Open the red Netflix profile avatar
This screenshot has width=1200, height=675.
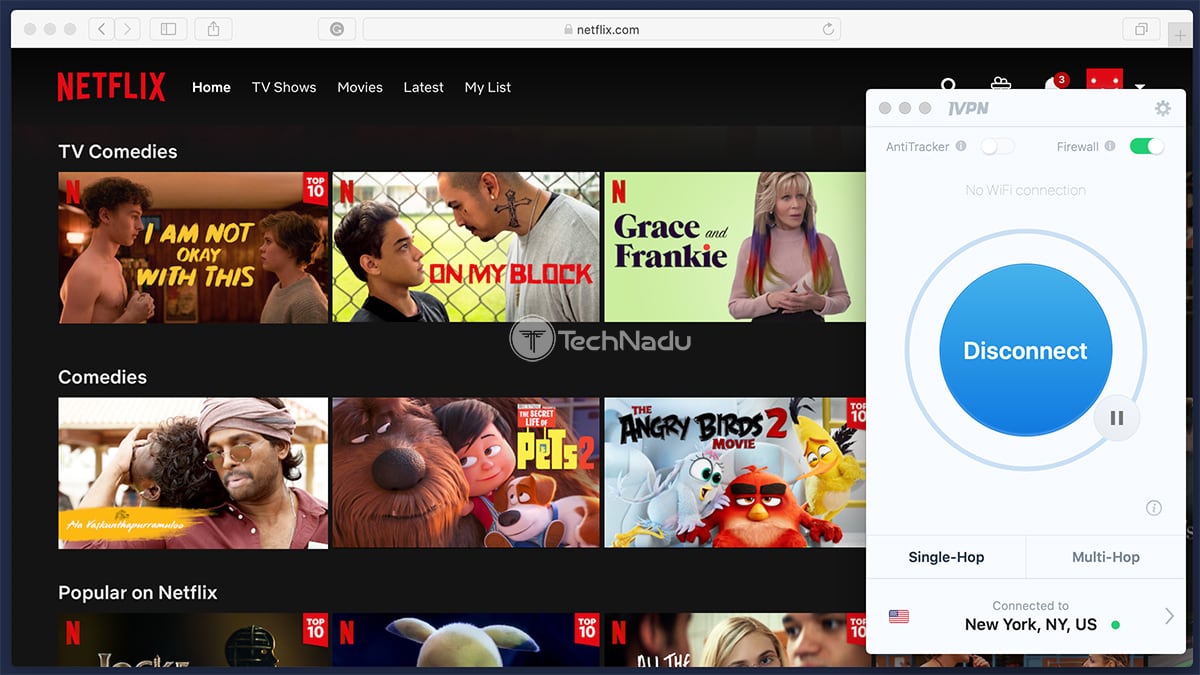tap(1104, 80)
